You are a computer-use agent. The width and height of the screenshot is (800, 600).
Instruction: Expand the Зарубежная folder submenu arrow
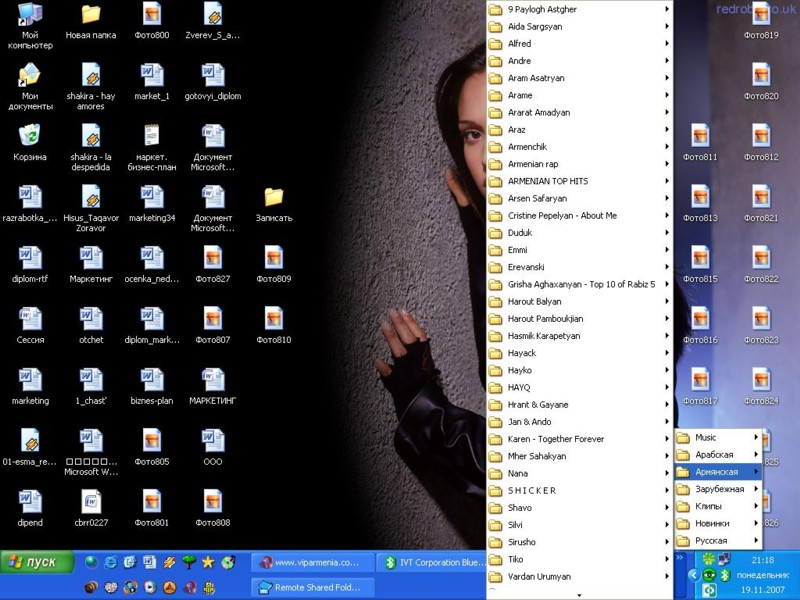pos(756,489)
